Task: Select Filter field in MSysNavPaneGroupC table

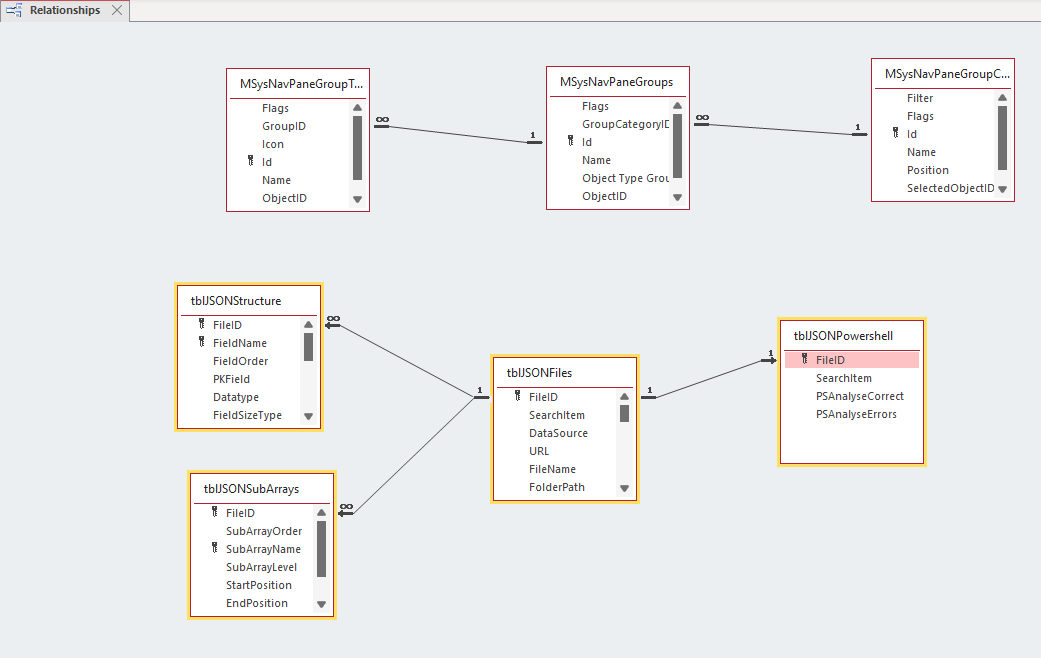Action: coord(920,98)
